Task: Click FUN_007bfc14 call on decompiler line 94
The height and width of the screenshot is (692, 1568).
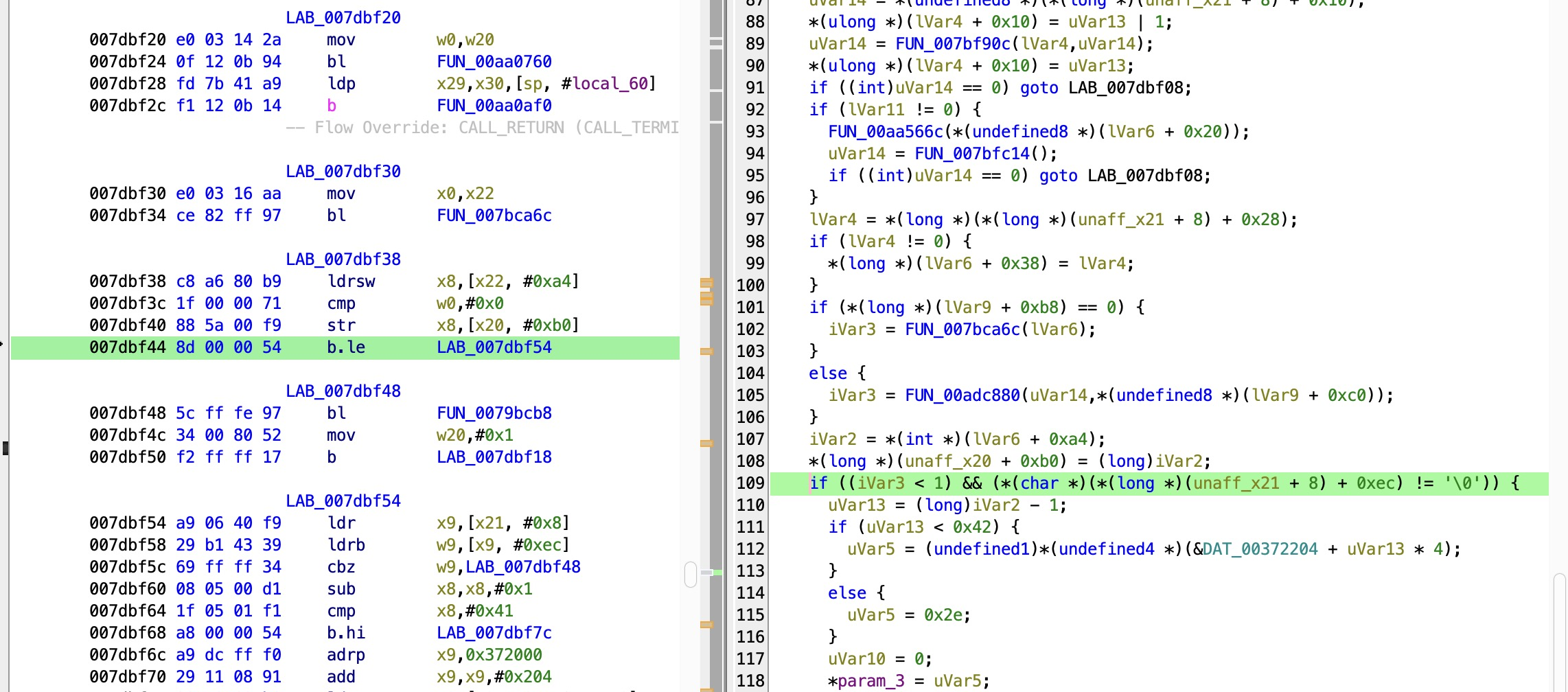Action: click(x=972, y=153)
